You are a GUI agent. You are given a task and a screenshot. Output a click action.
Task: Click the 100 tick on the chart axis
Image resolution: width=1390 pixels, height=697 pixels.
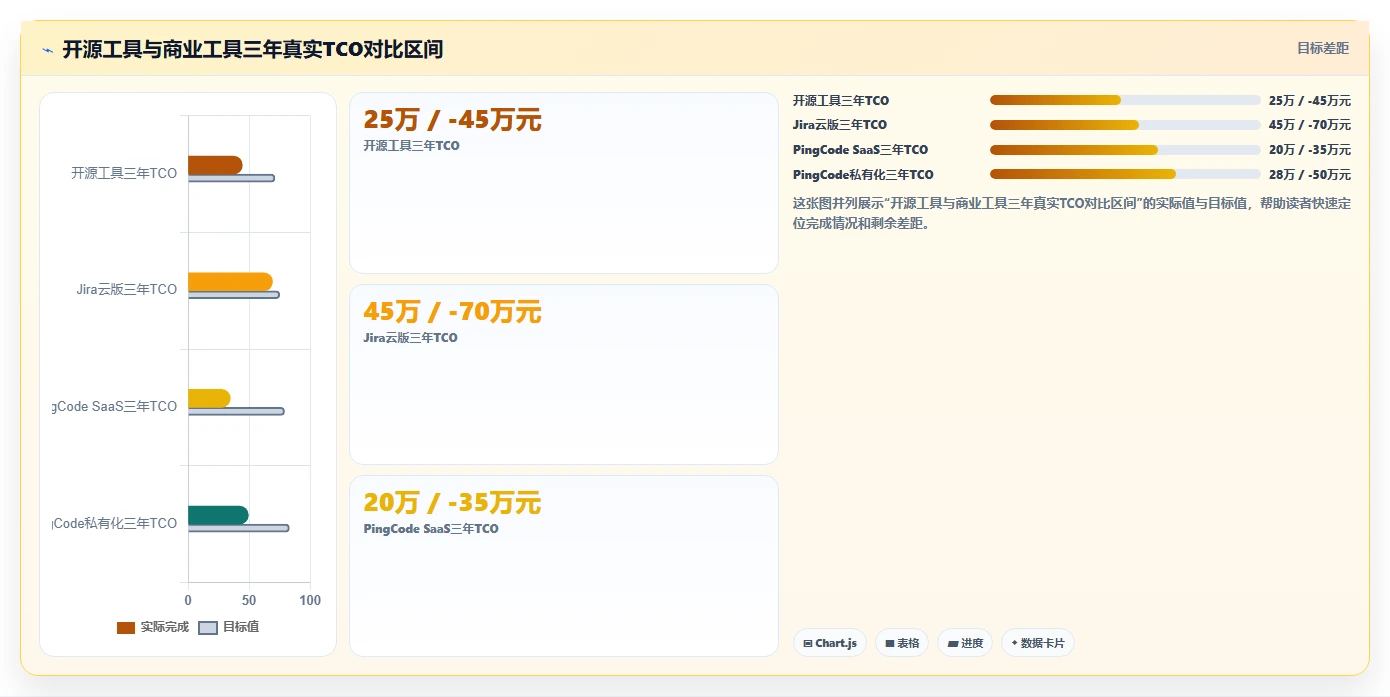click(x=310, y=600)
